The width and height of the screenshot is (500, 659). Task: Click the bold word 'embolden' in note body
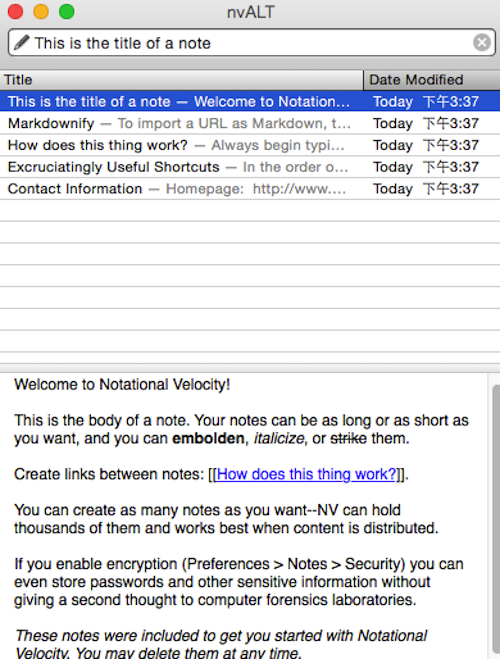tap(208, 438)
